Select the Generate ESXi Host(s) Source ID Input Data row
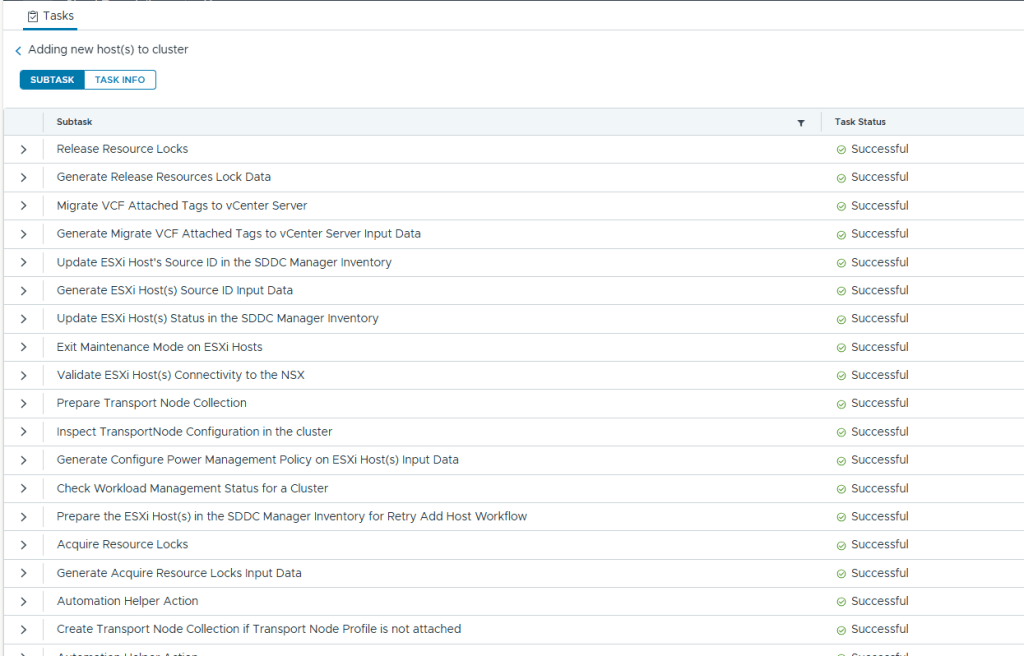 [x=174, y=291]
